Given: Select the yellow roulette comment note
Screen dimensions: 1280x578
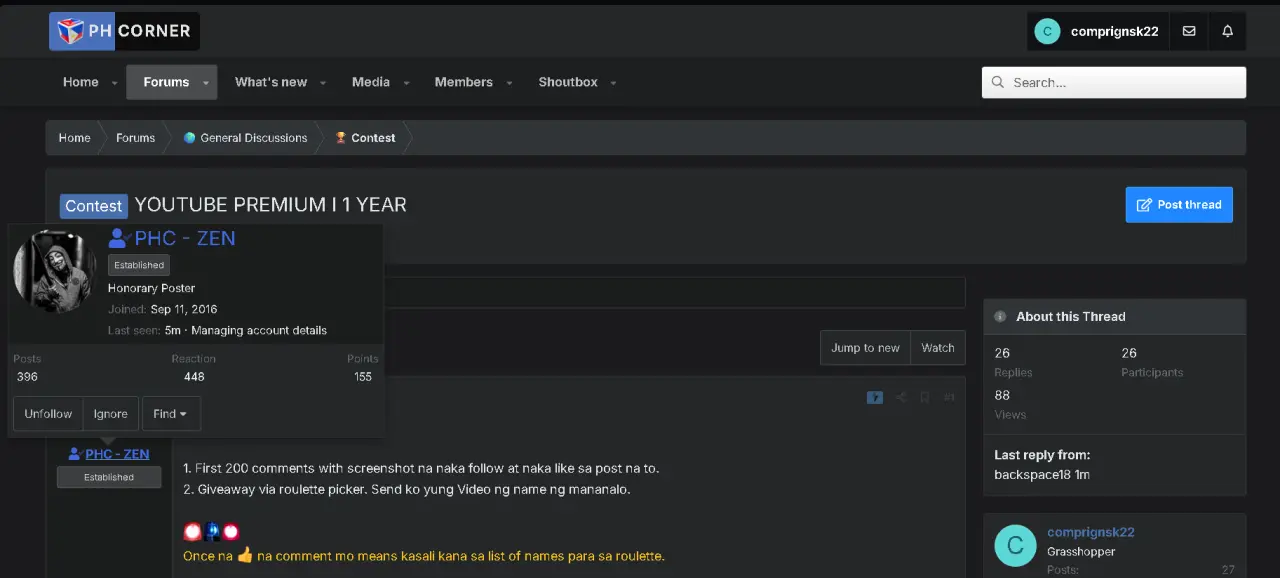Looking at the screenshot, I should tap(424, 556).
